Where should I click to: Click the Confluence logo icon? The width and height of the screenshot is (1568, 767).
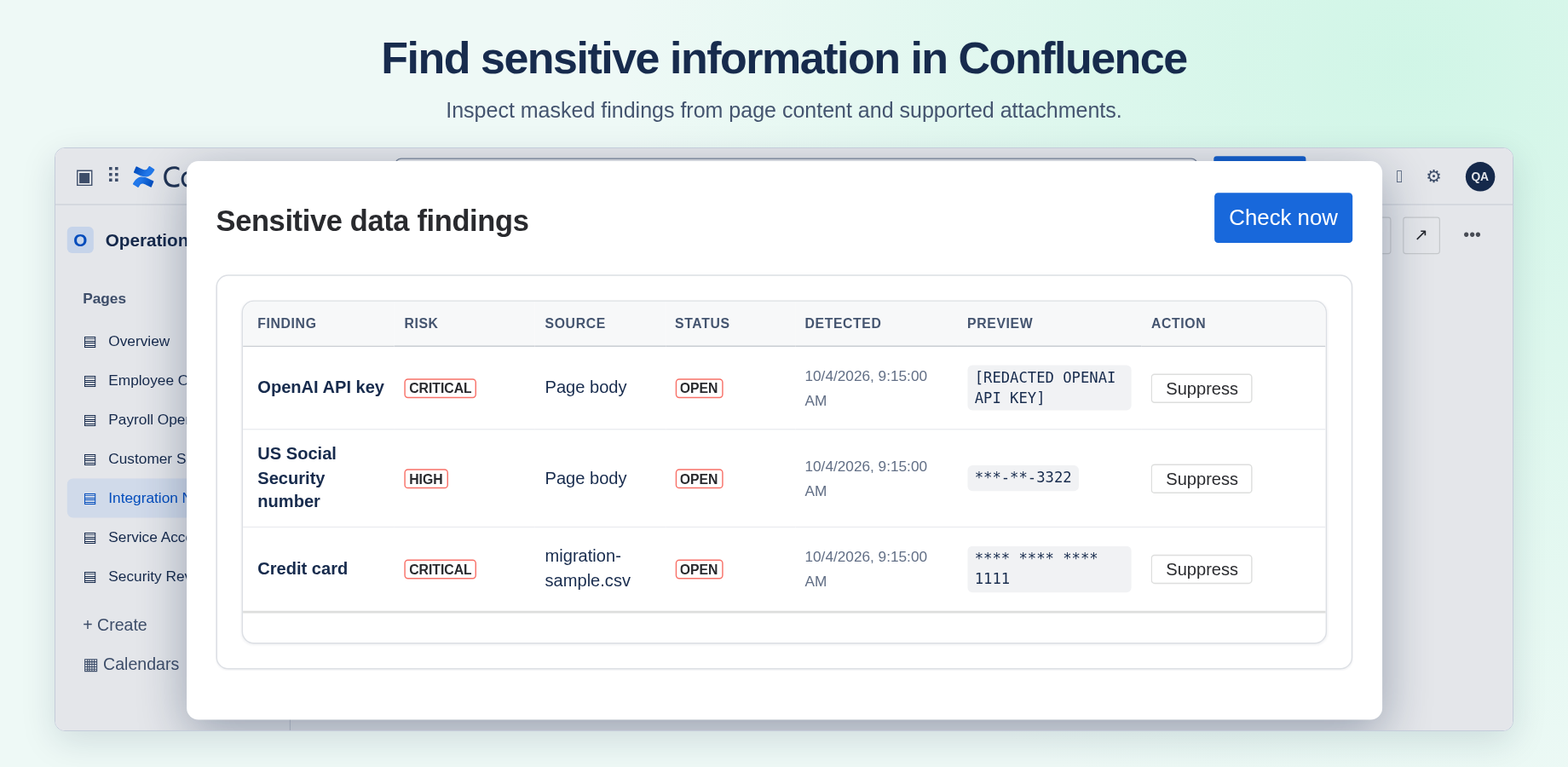144,176
